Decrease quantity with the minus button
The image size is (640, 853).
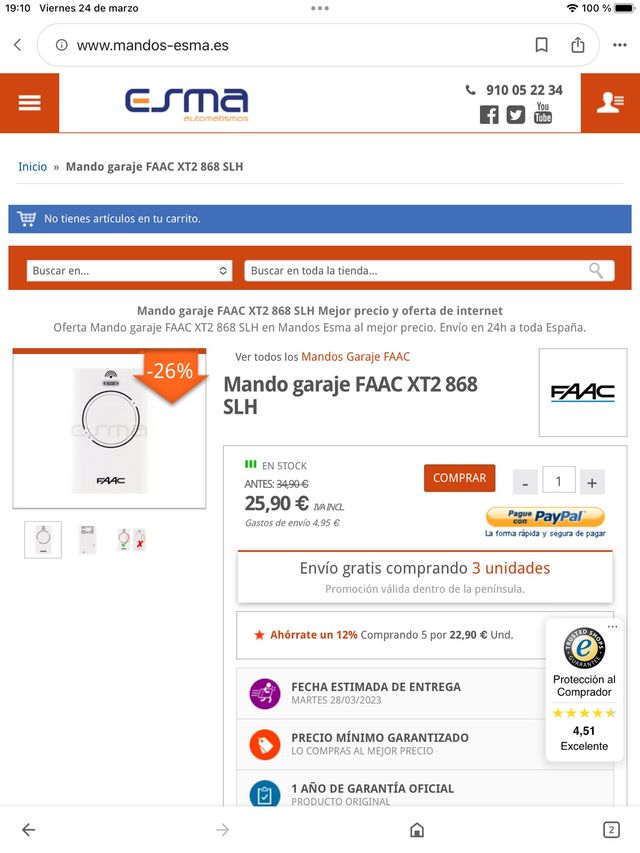point(525,482)
